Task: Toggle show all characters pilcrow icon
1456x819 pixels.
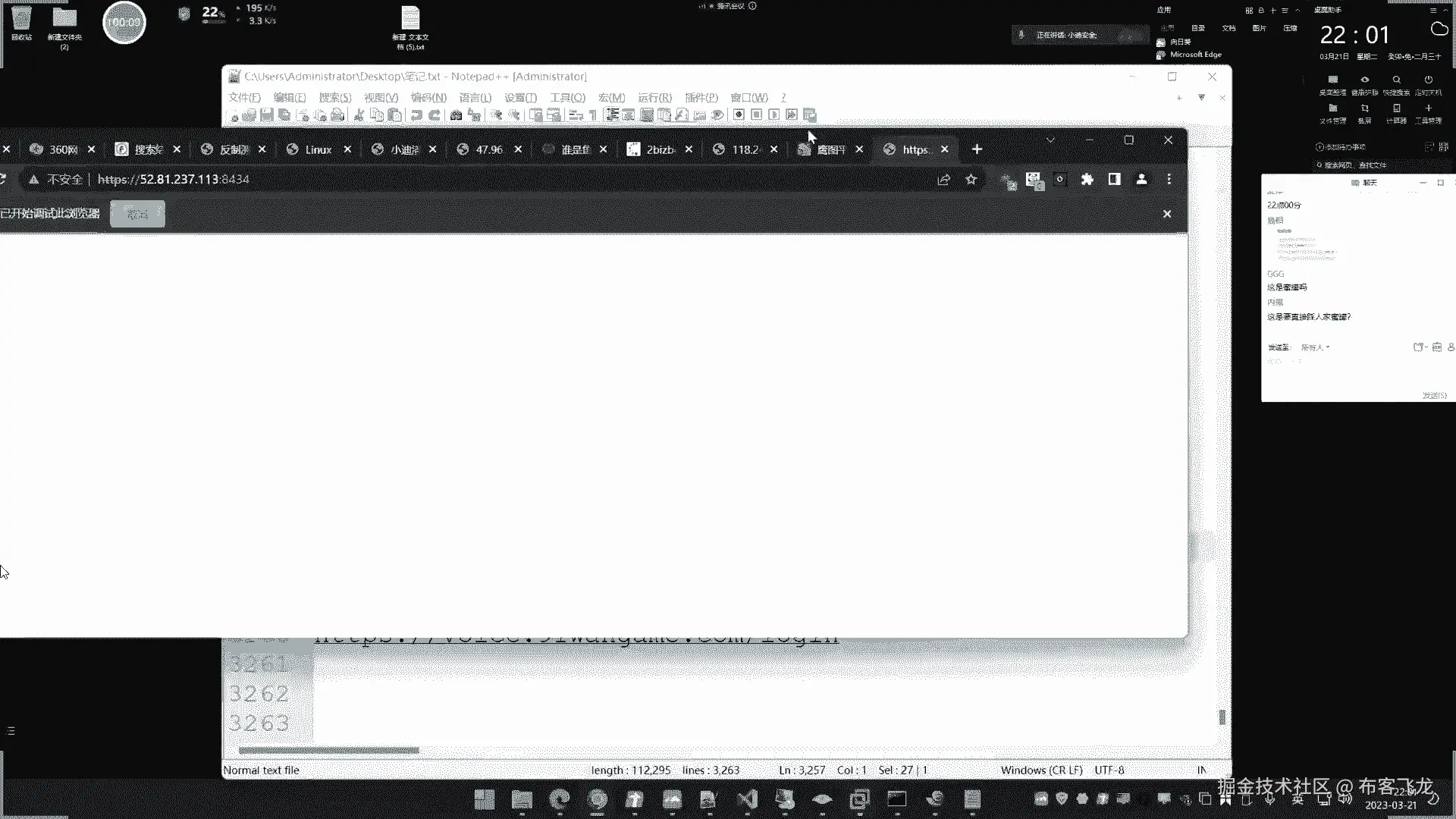Action: coord(593,115)
